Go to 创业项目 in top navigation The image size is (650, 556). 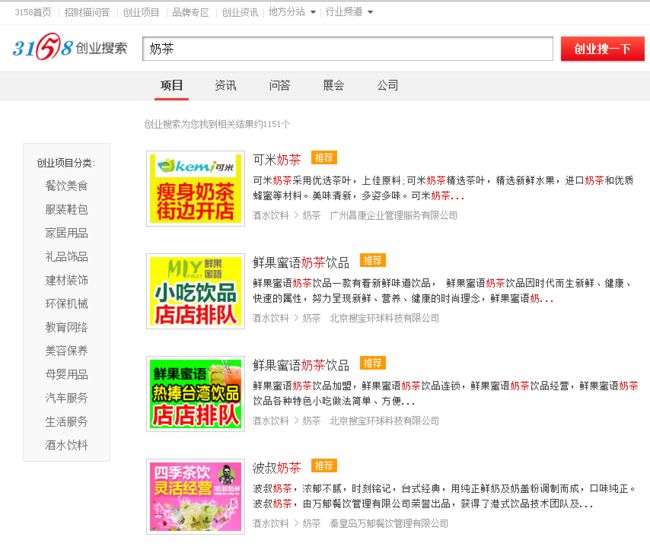[x=141, y=12]
